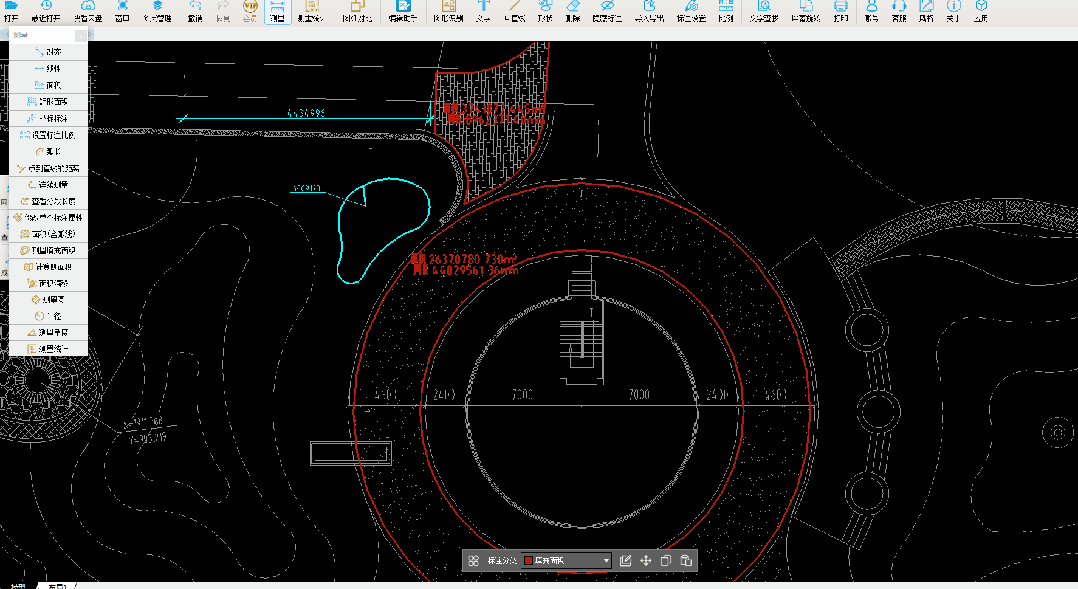This screenshot has width=1078, height=589.
Task: Open the import export toolbar icon
Action: point(650,11)
